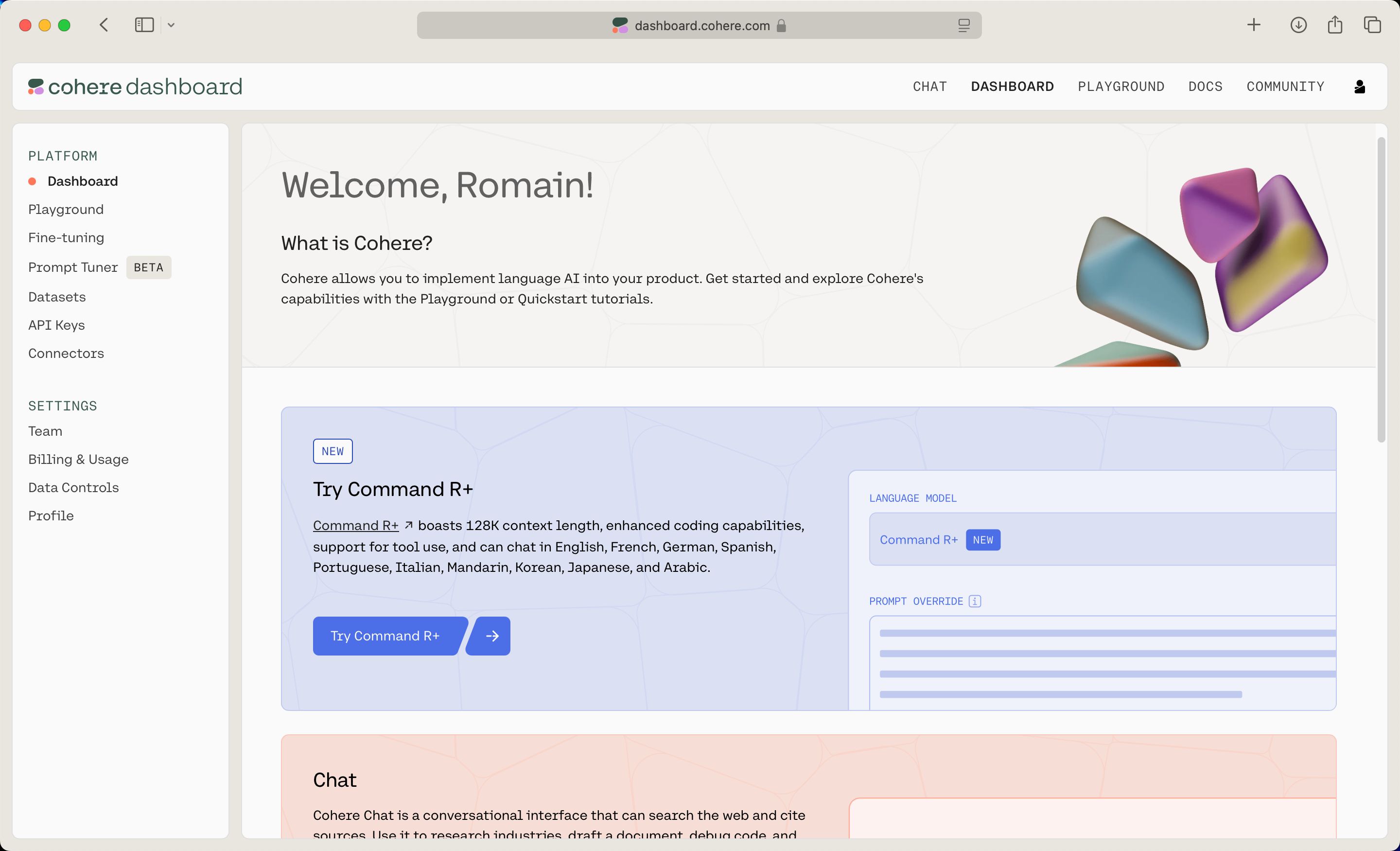Open the Billing & Usage settings page
Viewport: 1400px width, 851px height.
tap(78, 458)
